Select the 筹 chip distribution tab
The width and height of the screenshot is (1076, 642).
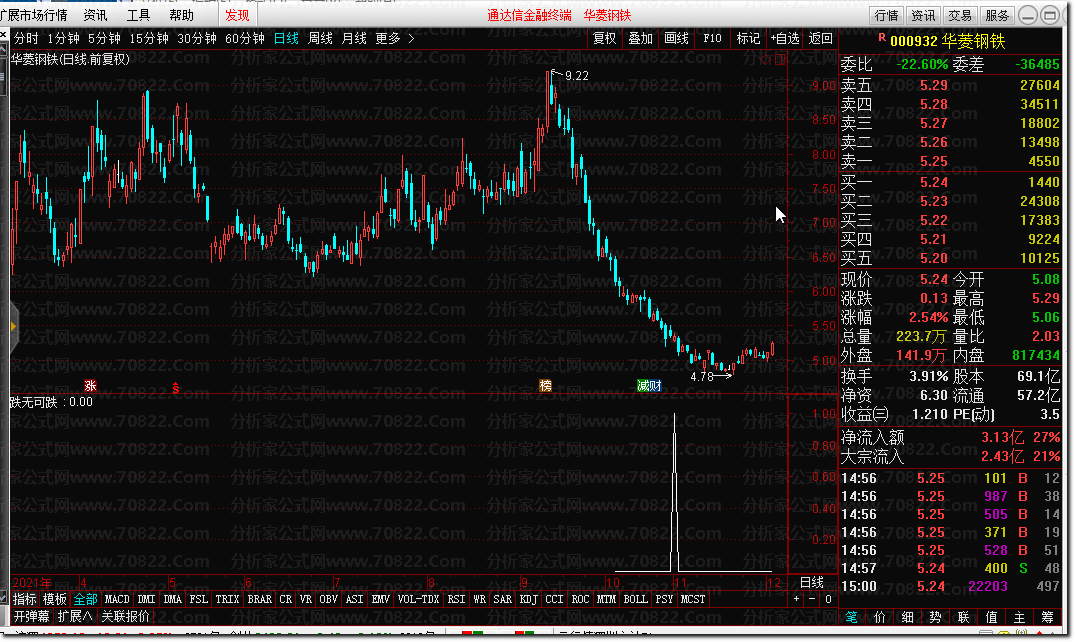coord(1048,617)
